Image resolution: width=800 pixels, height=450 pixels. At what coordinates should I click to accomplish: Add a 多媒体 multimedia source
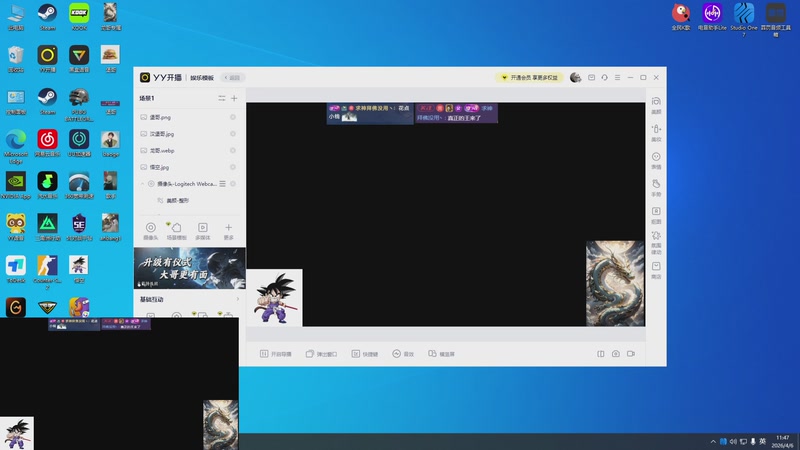[203, 231]
